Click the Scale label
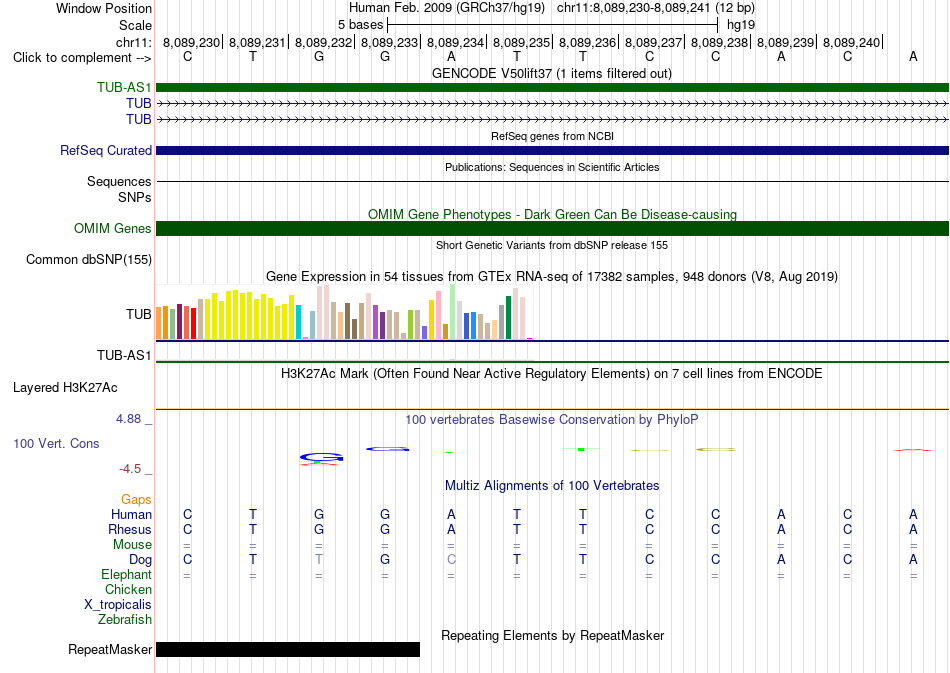 click(x=135, y=25)
